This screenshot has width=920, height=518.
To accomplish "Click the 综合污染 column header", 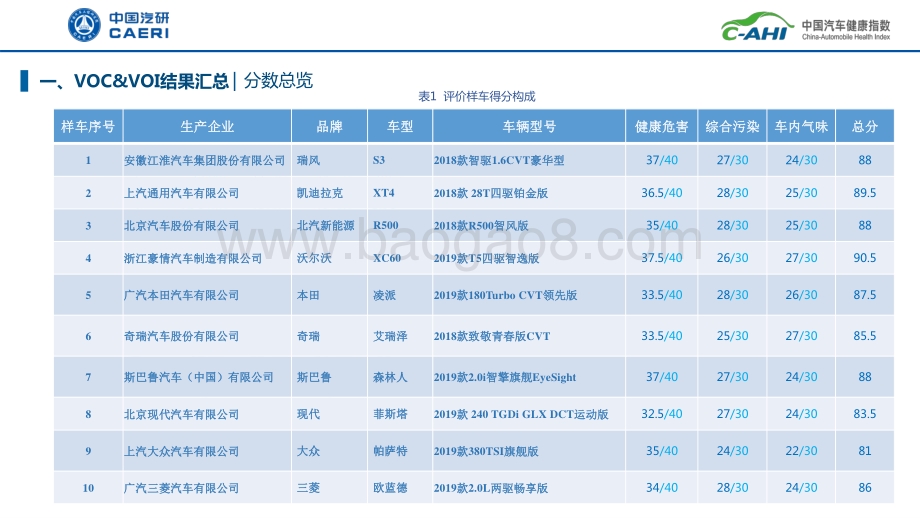I will coord(732,126).
